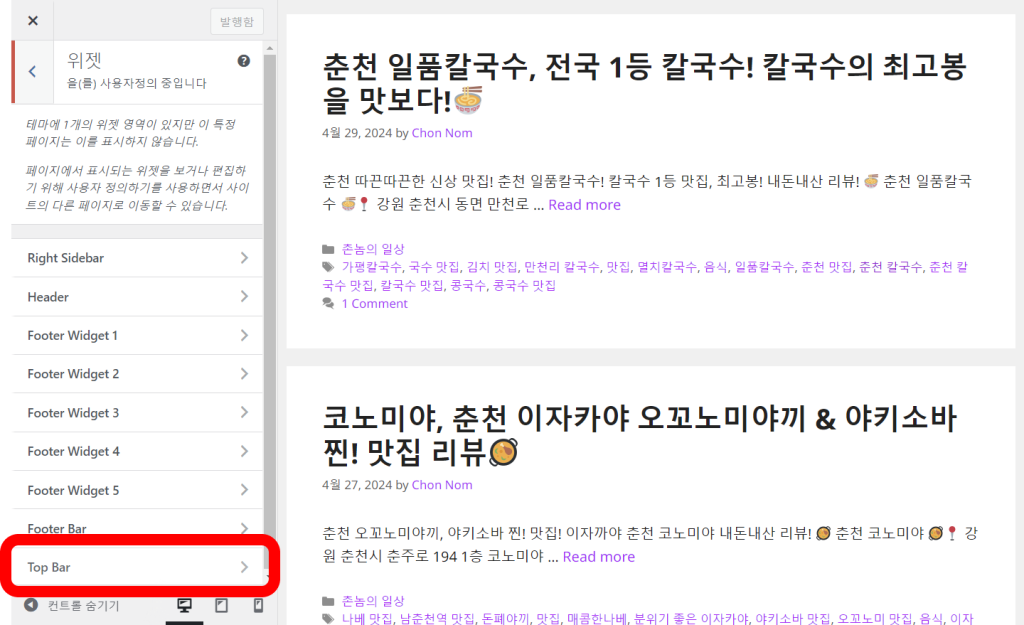Open the 춘천 일품칼국수 post title
1024x625 pixels.
(644, 82)
